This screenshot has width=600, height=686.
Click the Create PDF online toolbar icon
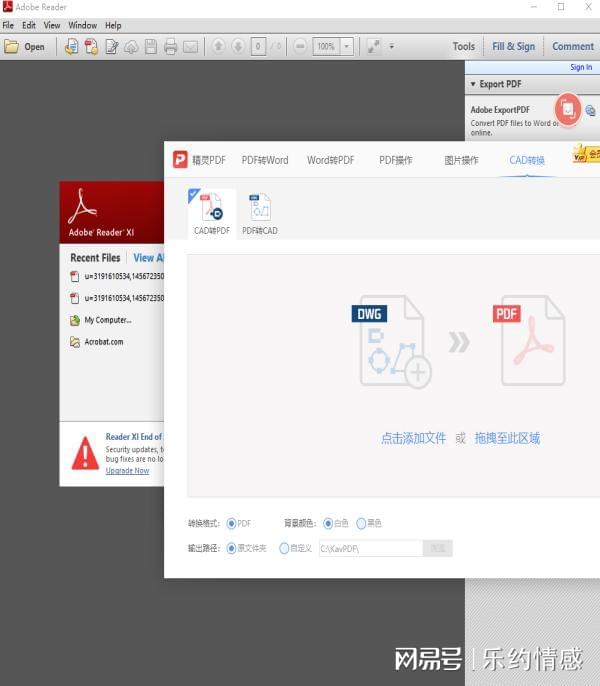[71, 46]
